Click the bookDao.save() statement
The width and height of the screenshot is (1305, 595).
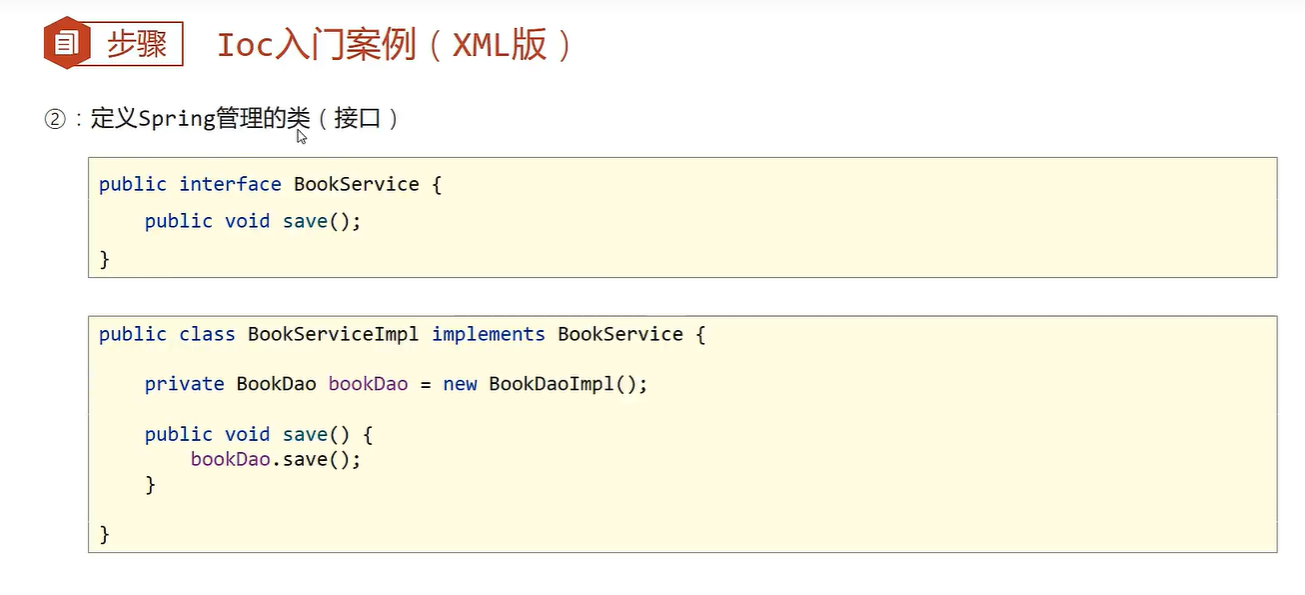[x=275, y=459]
